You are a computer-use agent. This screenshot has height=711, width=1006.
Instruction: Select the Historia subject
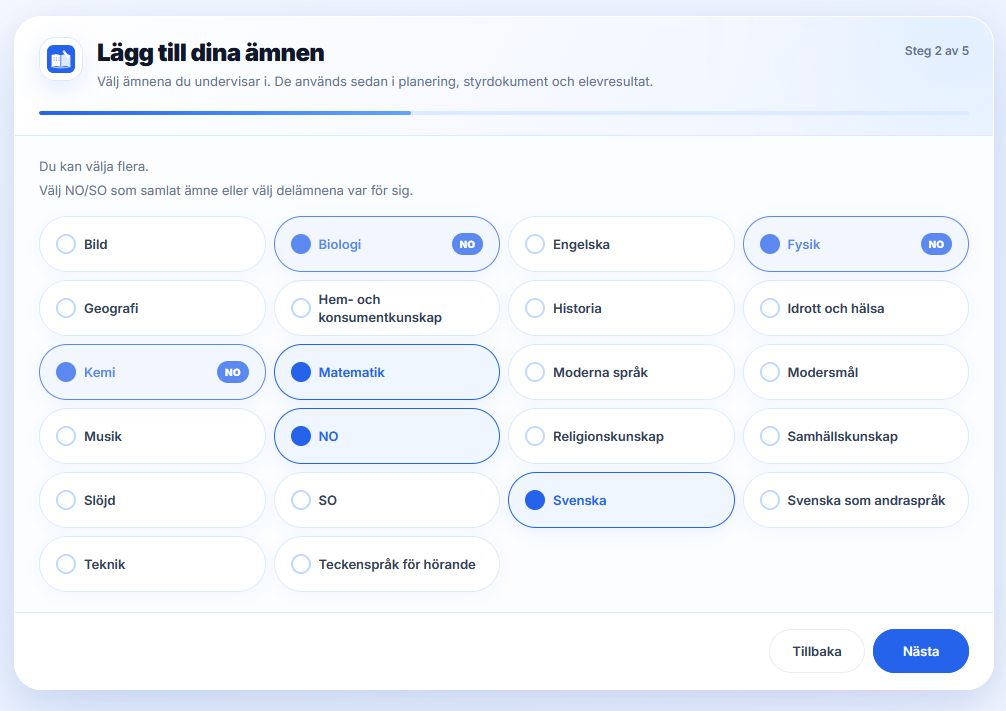pyautogui.click(x=621, y=308)
